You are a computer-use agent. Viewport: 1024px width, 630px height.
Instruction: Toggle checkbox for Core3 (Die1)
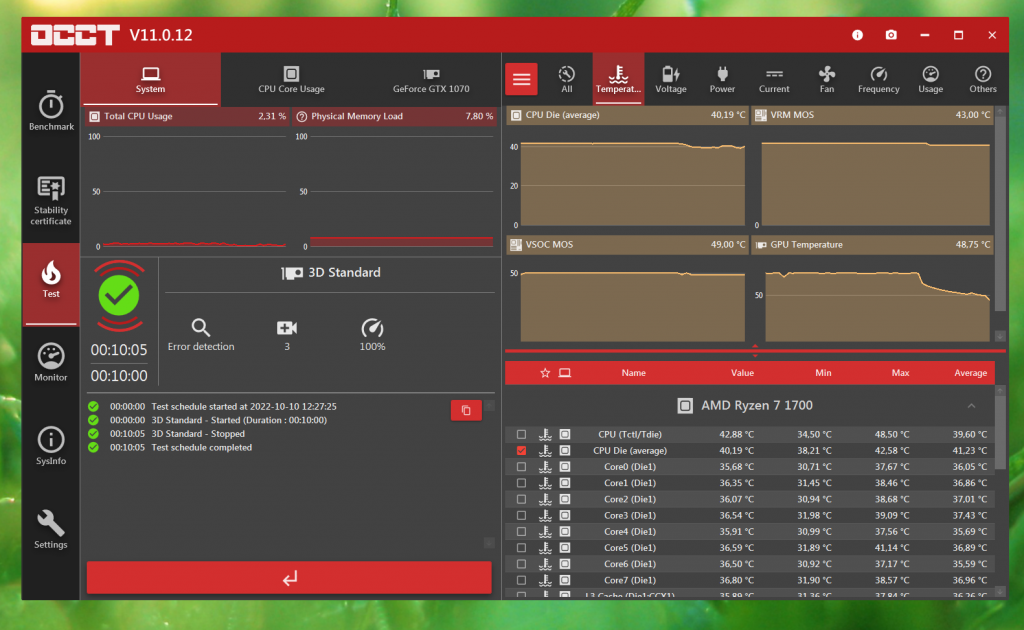coord(521,516)
